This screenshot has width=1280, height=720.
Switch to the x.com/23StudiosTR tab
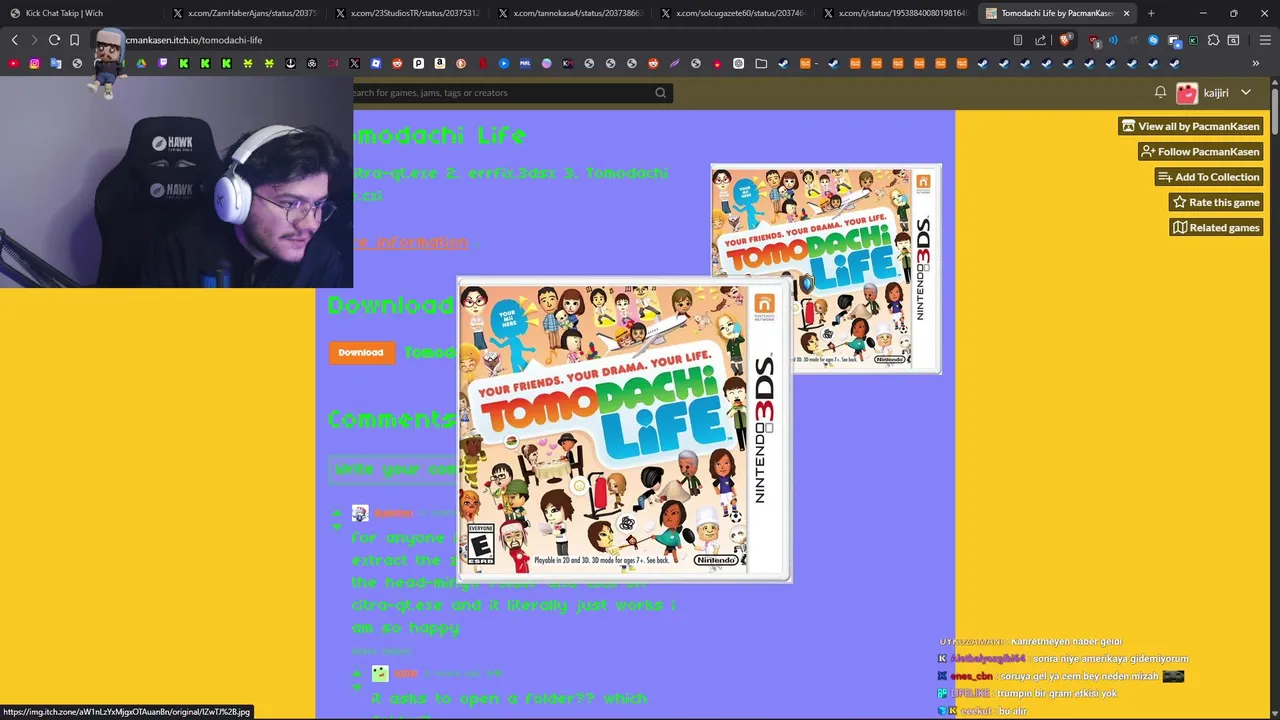coord(406,13)
